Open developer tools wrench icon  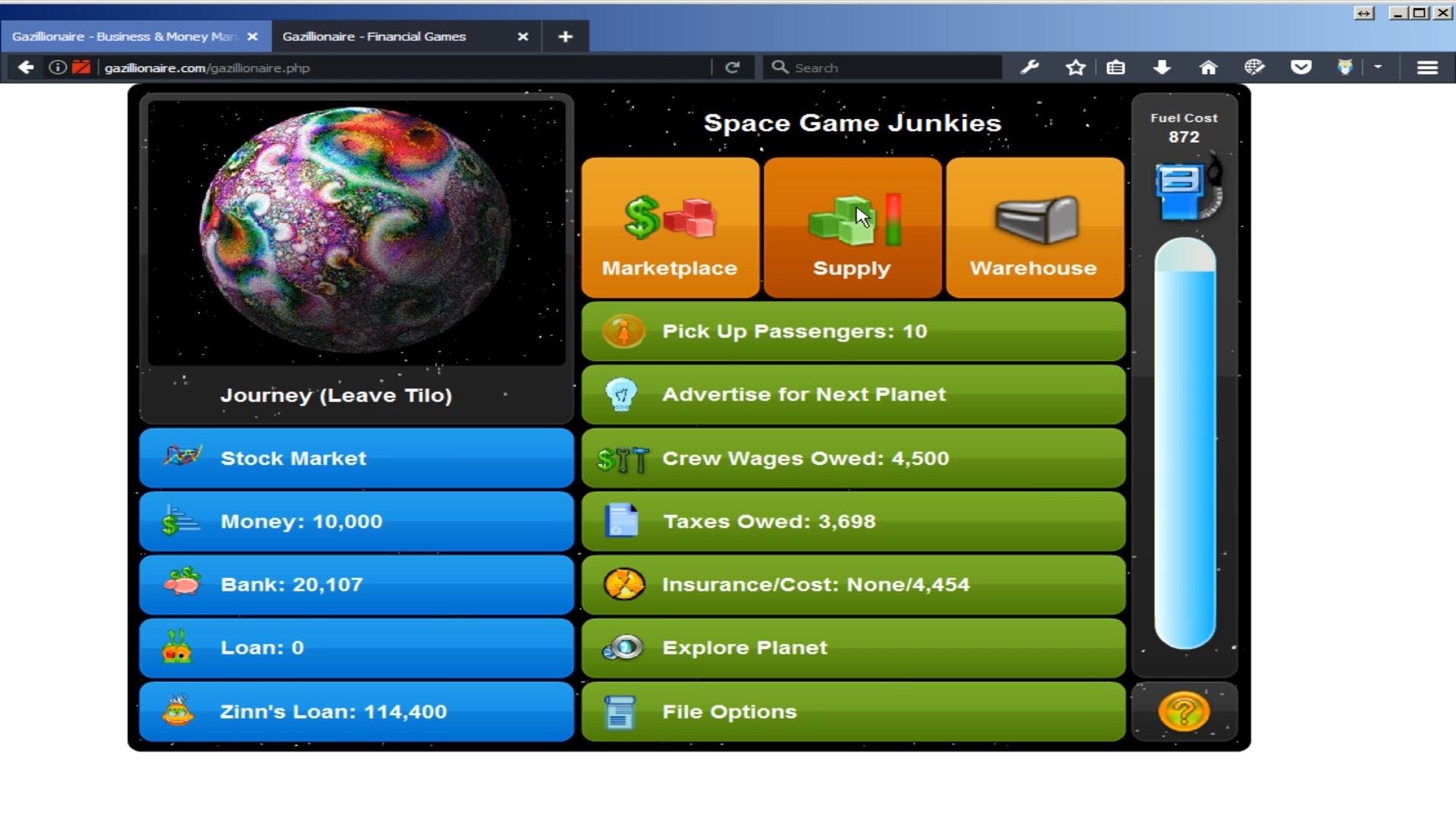[1029, 67]
